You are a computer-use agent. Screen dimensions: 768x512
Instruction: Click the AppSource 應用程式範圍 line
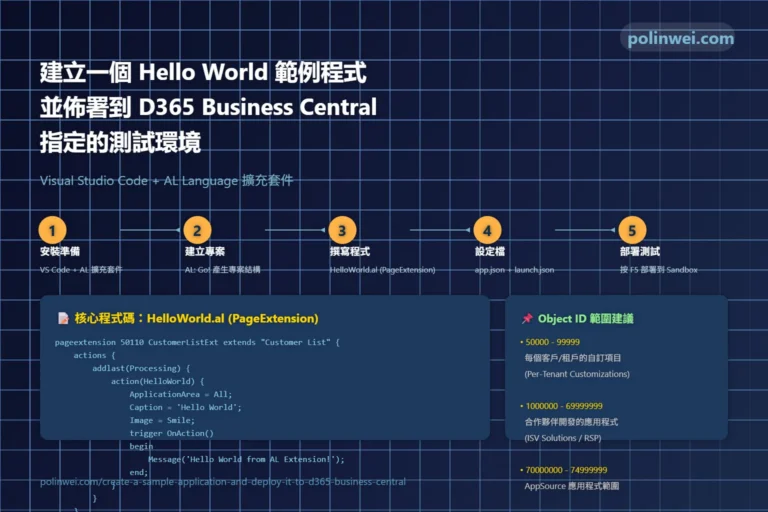click(572, 486)
